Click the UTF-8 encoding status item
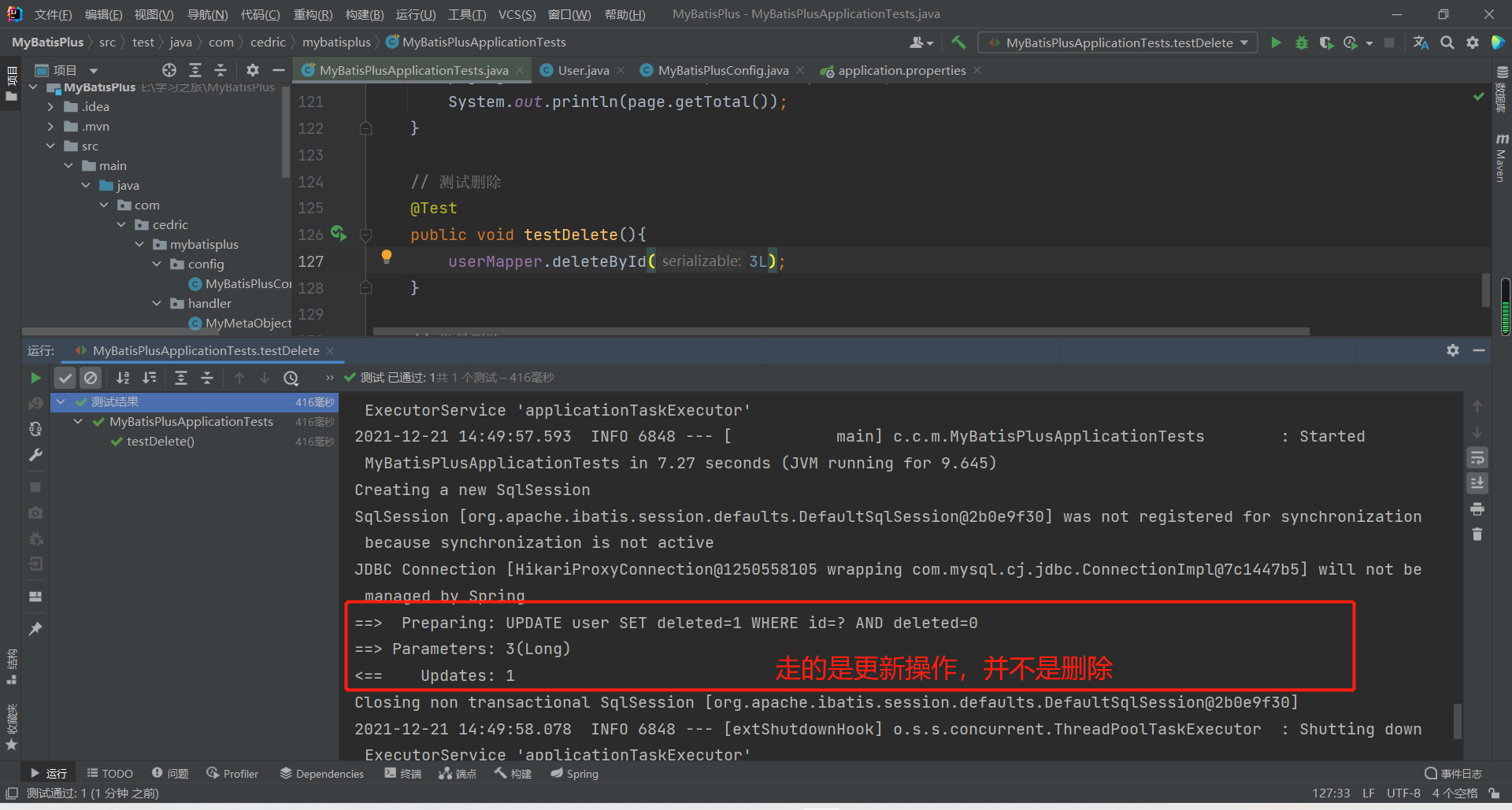 point(1403,793)
